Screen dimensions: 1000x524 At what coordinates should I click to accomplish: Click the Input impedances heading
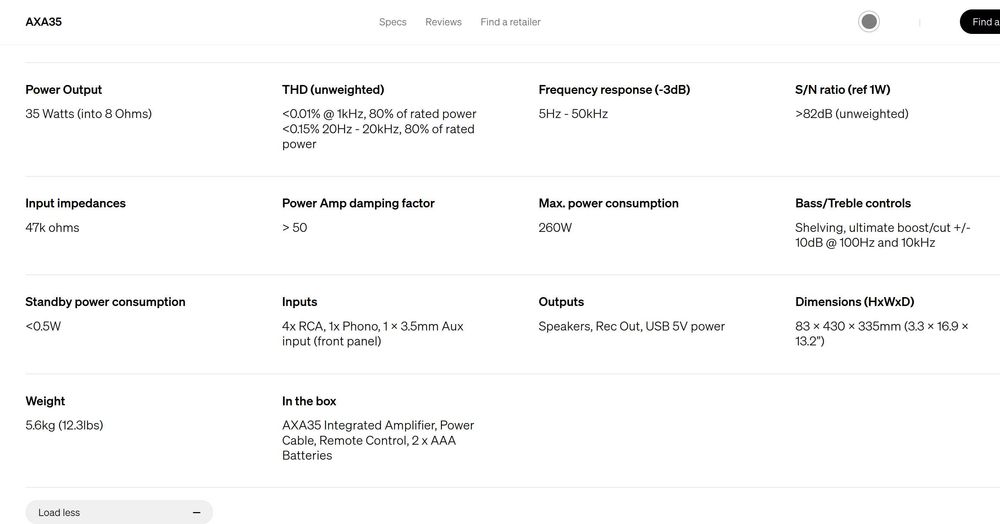click(75, 203)
